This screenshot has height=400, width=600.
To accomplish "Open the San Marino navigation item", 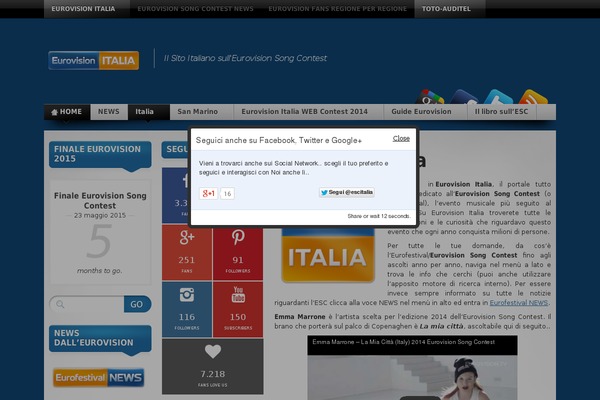I will [x=202, y=112].
